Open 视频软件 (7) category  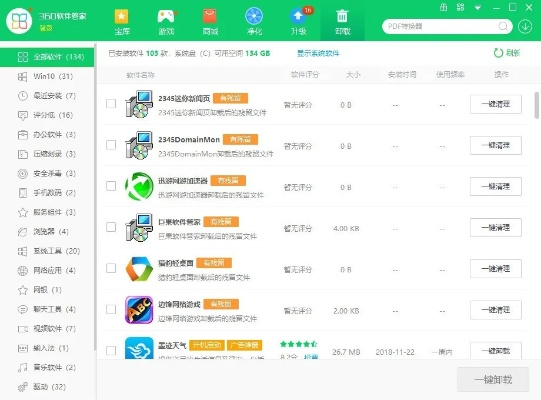coord(47,329)
